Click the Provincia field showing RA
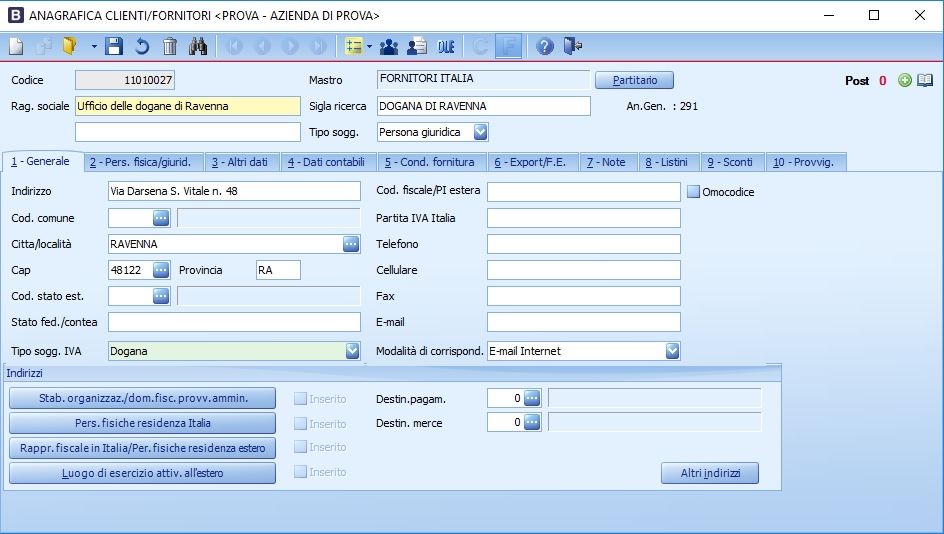This screenshot has width=944, height=534. (278, 270)
